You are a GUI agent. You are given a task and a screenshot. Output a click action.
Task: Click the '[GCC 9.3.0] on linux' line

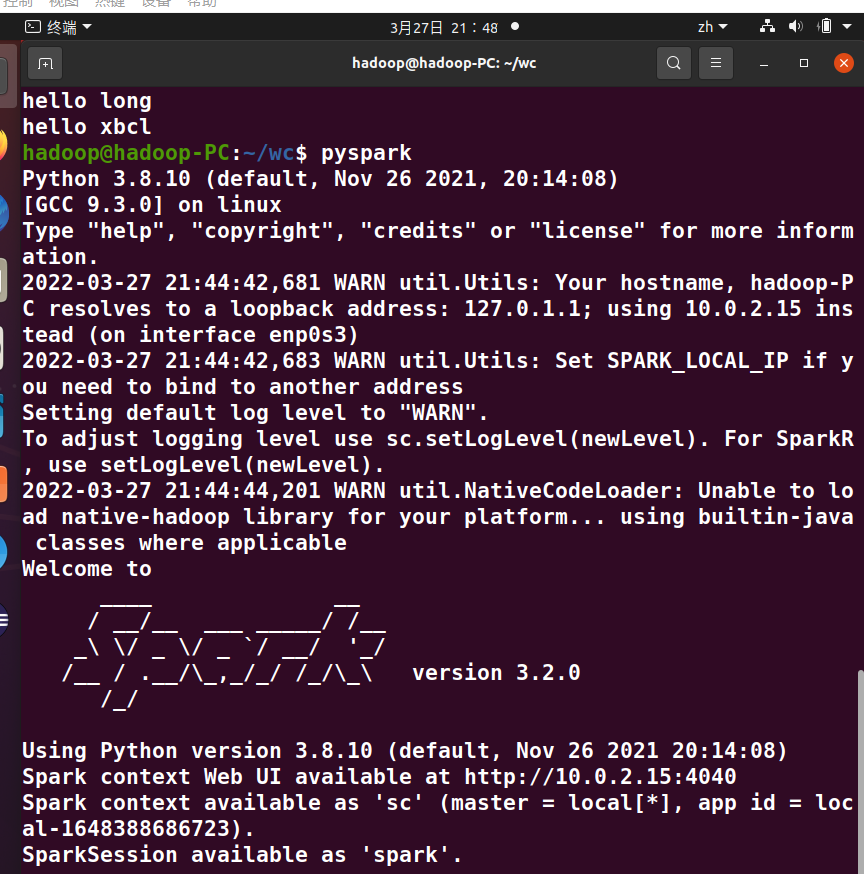point(152,205)
